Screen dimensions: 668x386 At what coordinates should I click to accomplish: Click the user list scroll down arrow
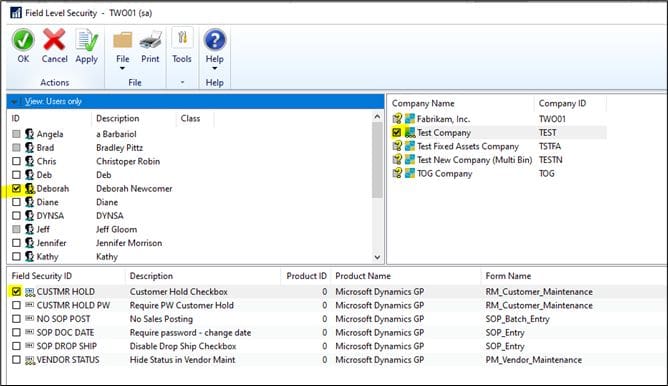377,257
